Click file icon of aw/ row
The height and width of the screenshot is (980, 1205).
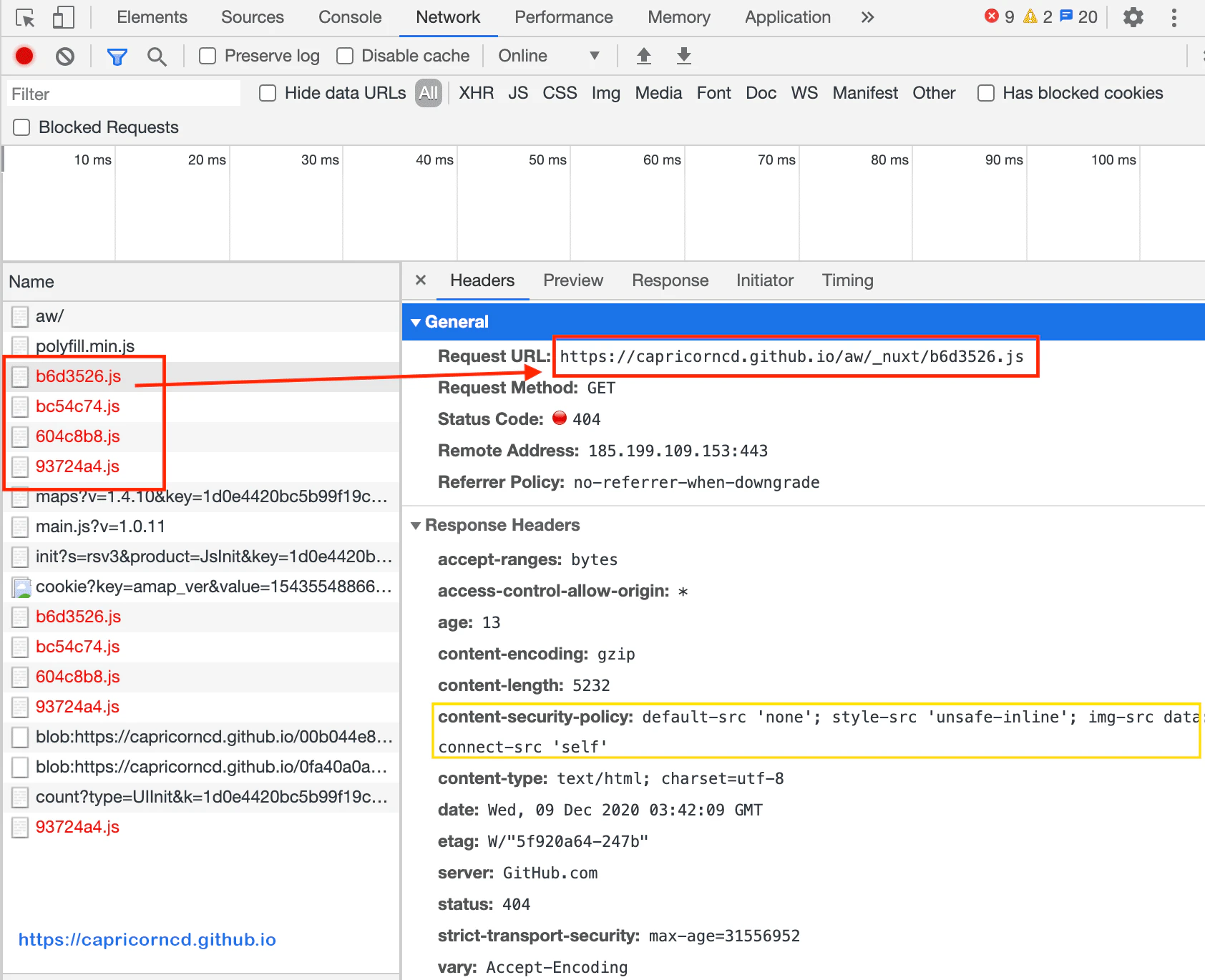point(20,316)
